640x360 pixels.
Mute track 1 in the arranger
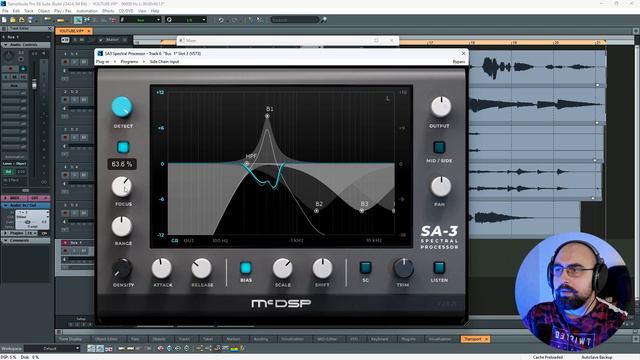pyautogui.click(x=84, y=62)
